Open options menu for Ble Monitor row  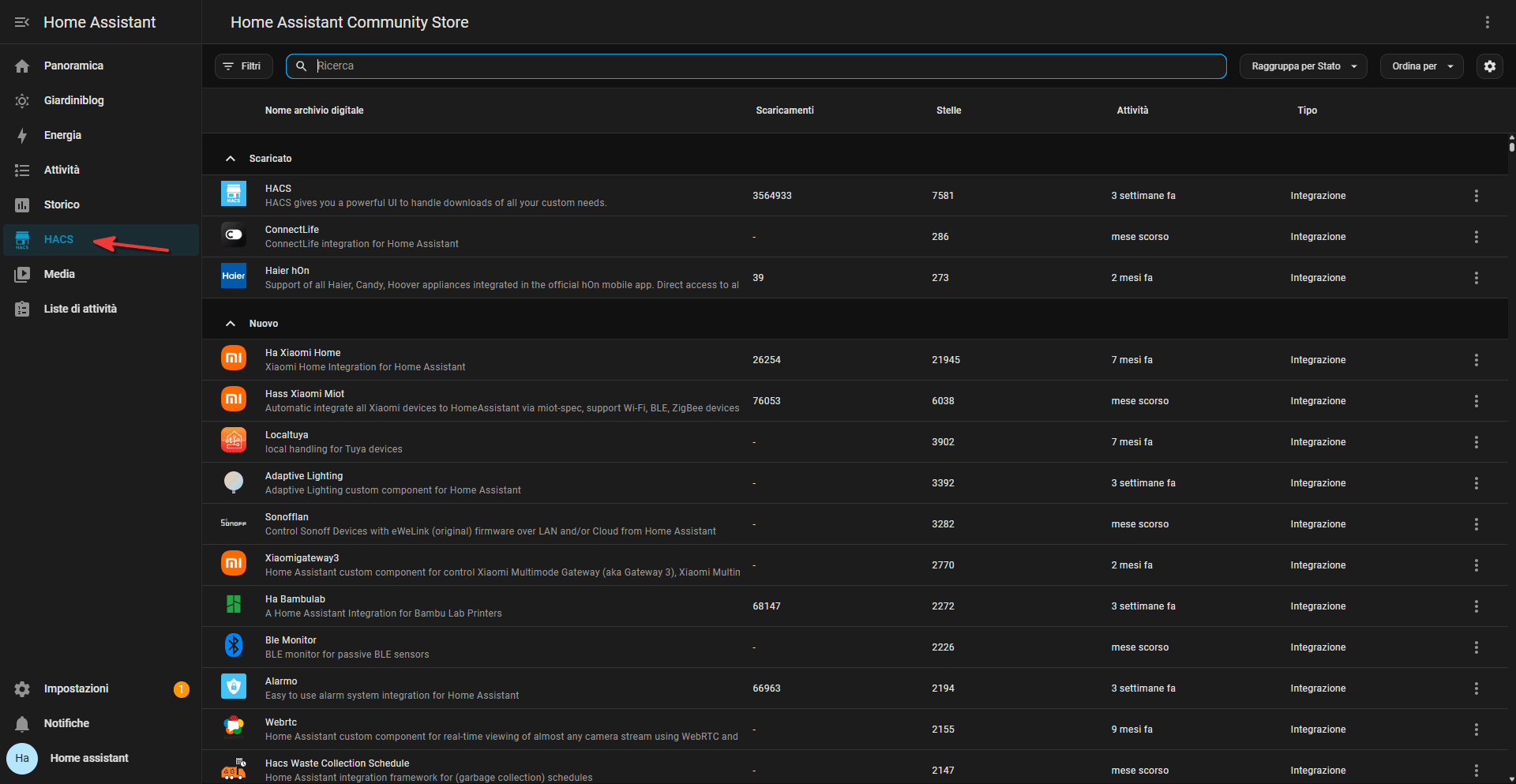click(x=1477, y=647)
